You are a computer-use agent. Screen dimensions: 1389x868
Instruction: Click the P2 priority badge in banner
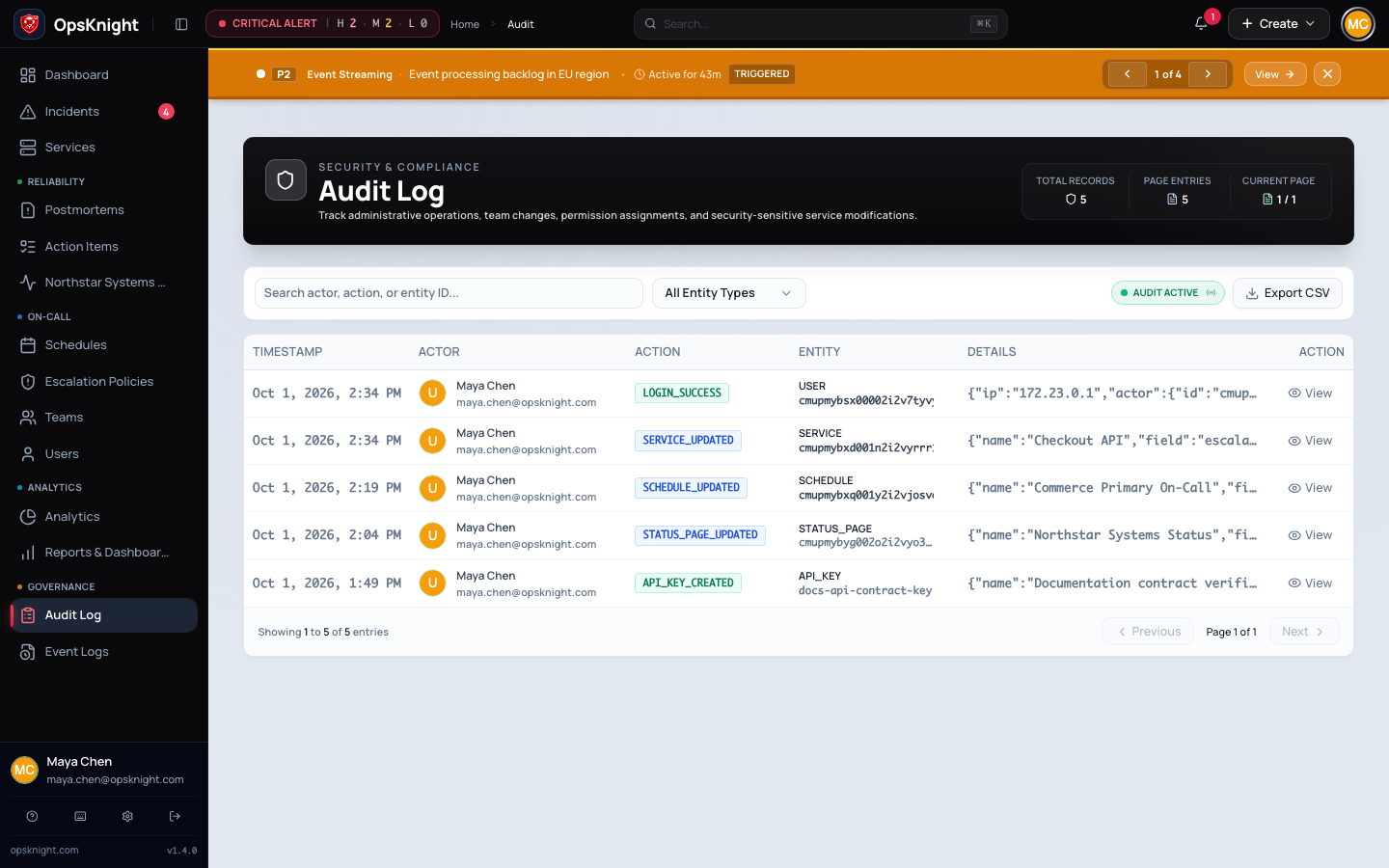pyautogui.click(x=284, y=74)
